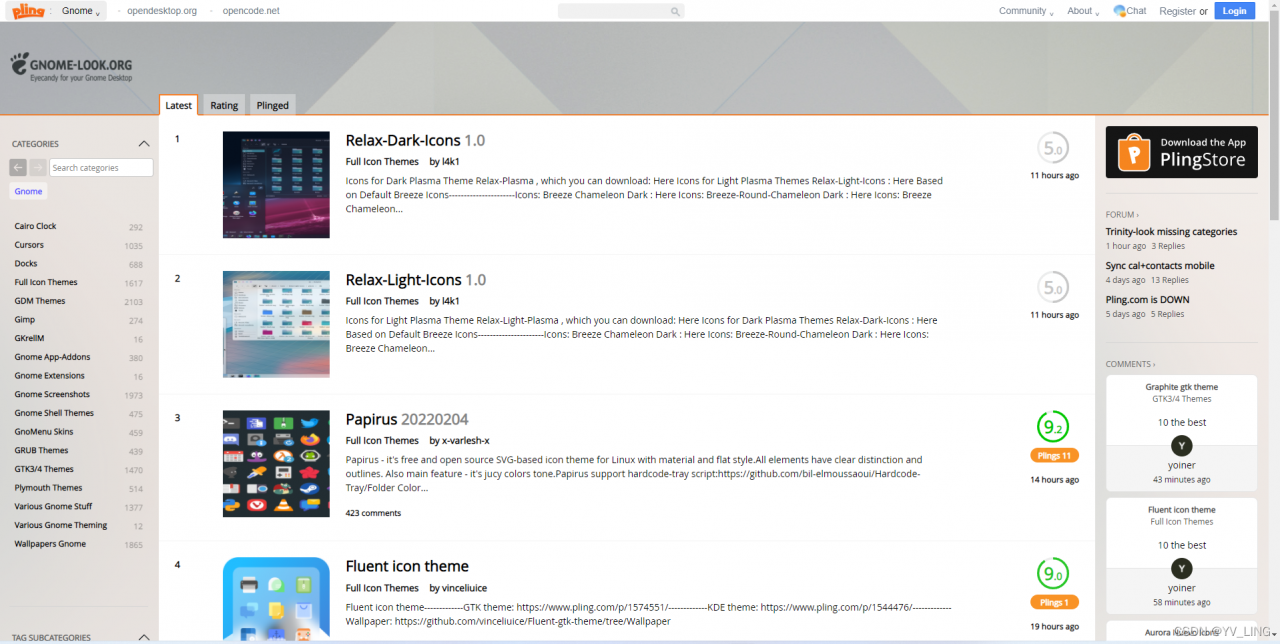Screen dimensions: 1280x644
Task: Switch to the Latest tab
Action: coord(179,105)
